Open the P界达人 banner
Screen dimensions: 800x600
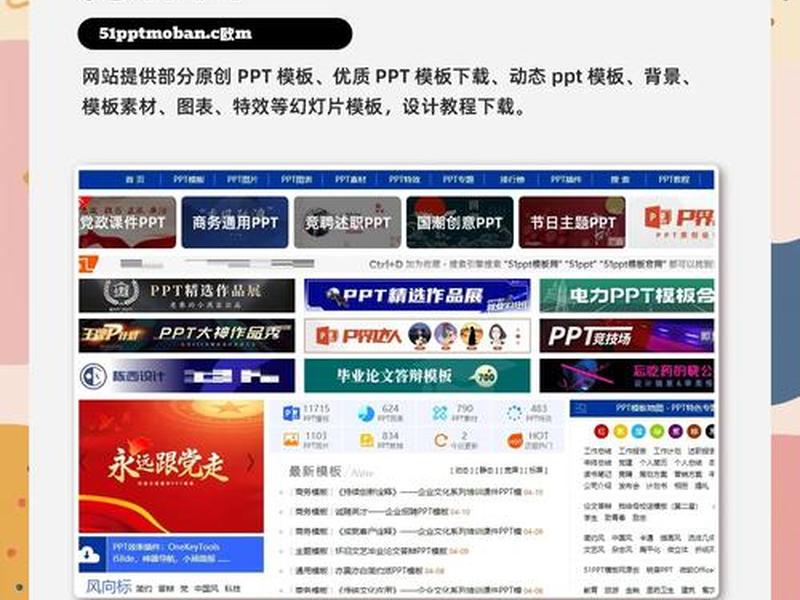pyautogui.click(x=417, y=336)
